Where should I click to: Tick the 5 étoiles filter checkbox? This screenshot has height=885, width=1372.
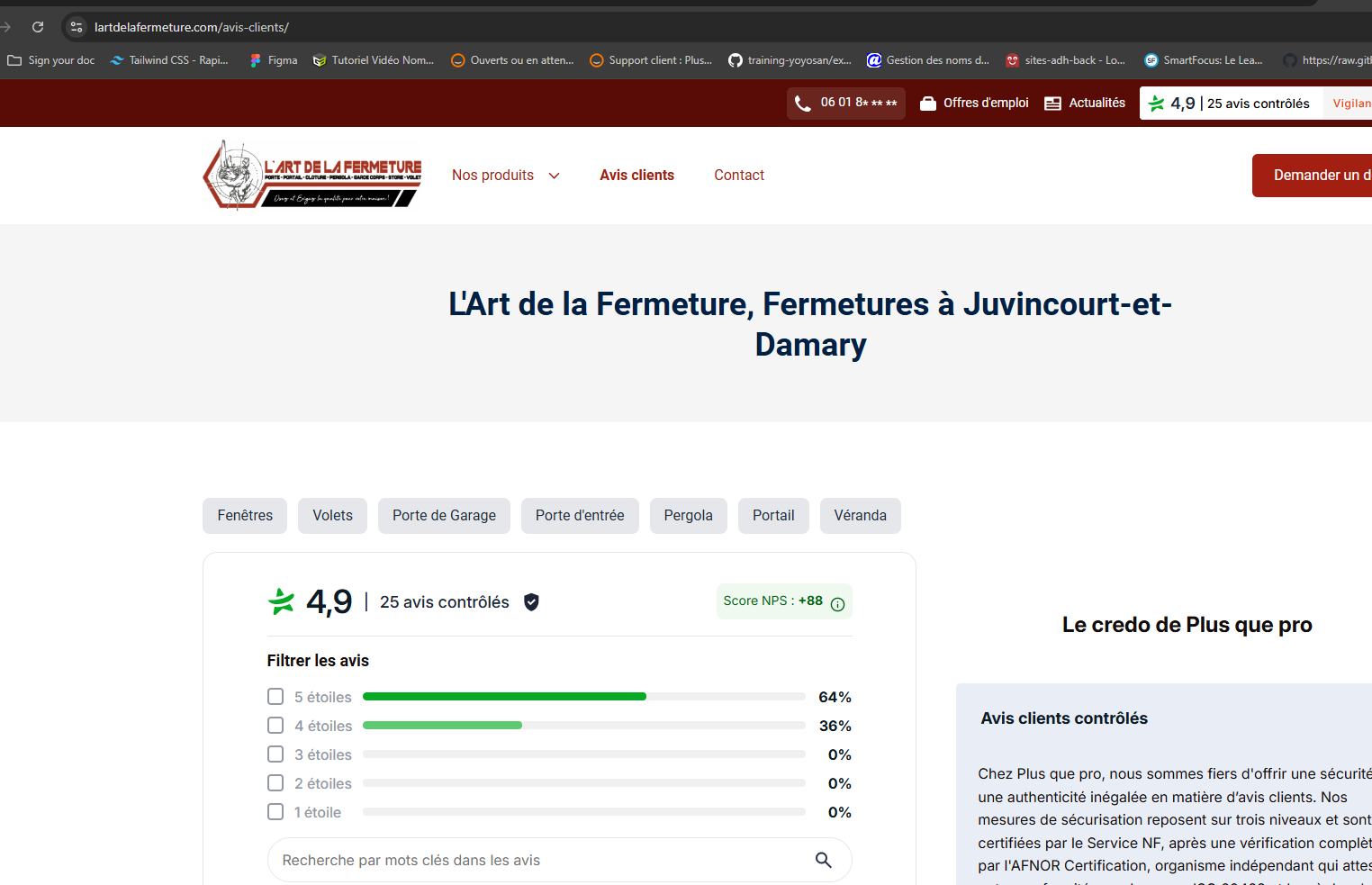(275, 697)
